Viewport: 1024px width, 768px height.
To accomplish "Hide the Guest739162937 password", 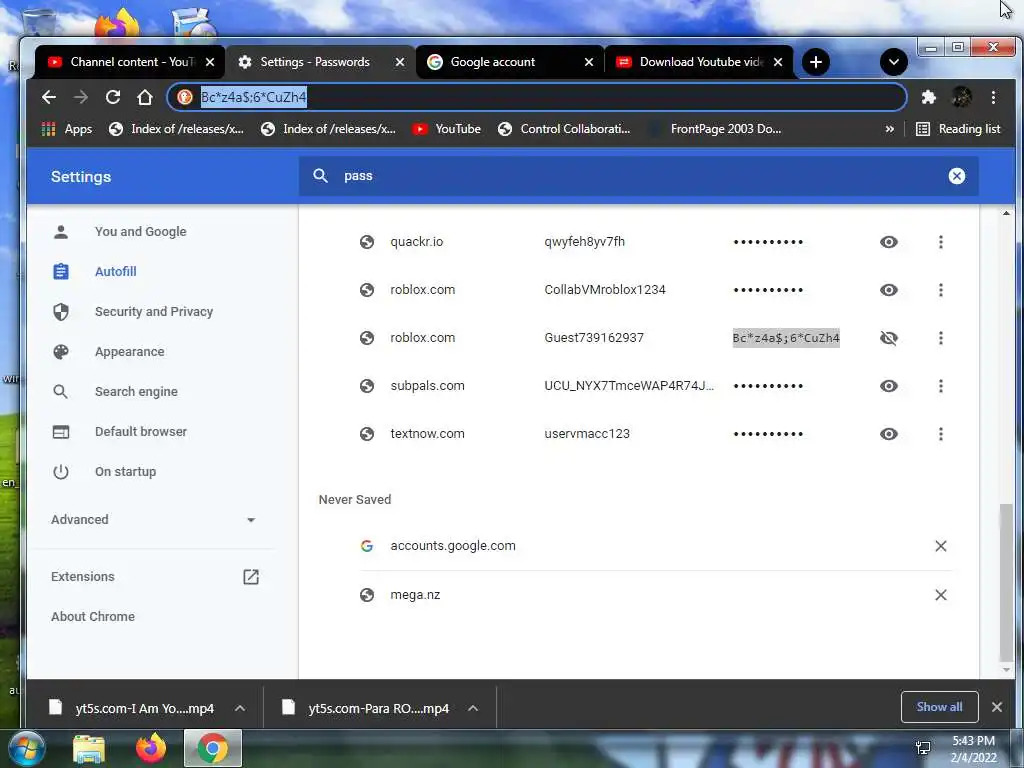I will [888, 338].
